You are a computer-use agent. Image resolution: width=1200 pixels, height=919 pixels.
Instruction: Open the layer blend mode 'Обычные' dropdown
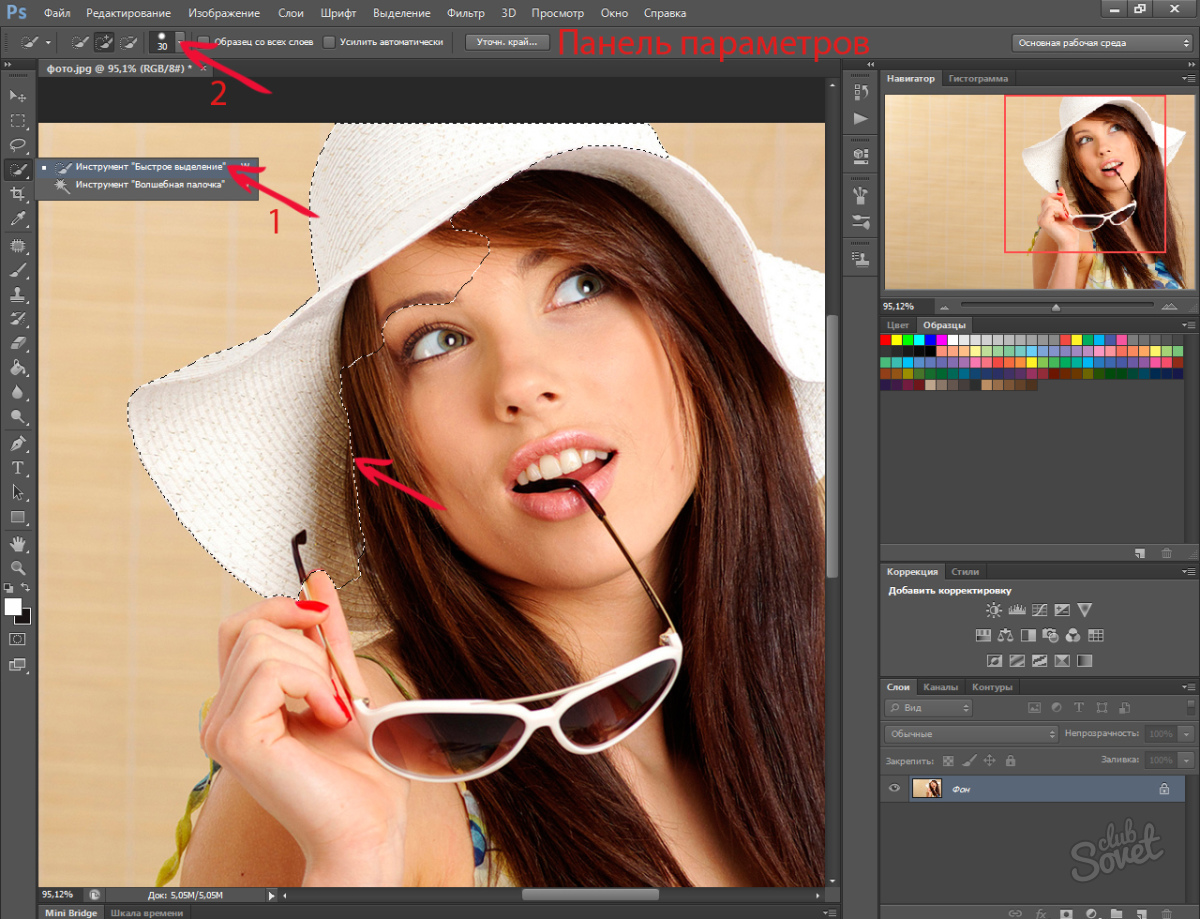click(970, 734)
